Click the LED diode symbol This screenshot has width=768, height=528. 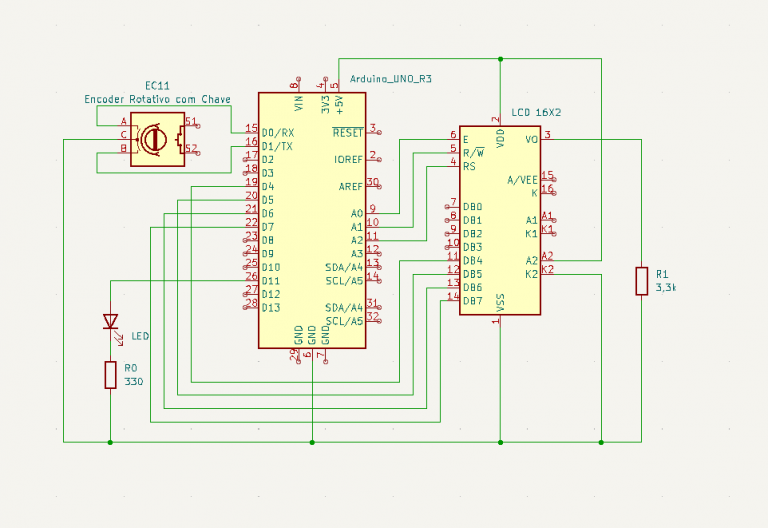[x=110, y=322]
